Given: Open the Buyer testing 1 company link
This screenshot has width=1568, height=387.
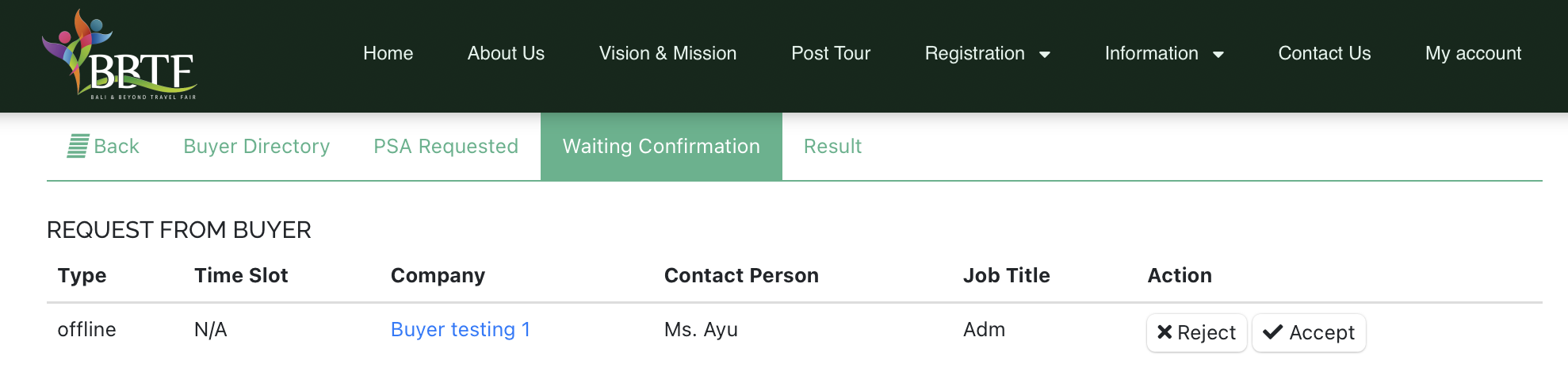Looking at the screenshot, I should tap(461, 329).
